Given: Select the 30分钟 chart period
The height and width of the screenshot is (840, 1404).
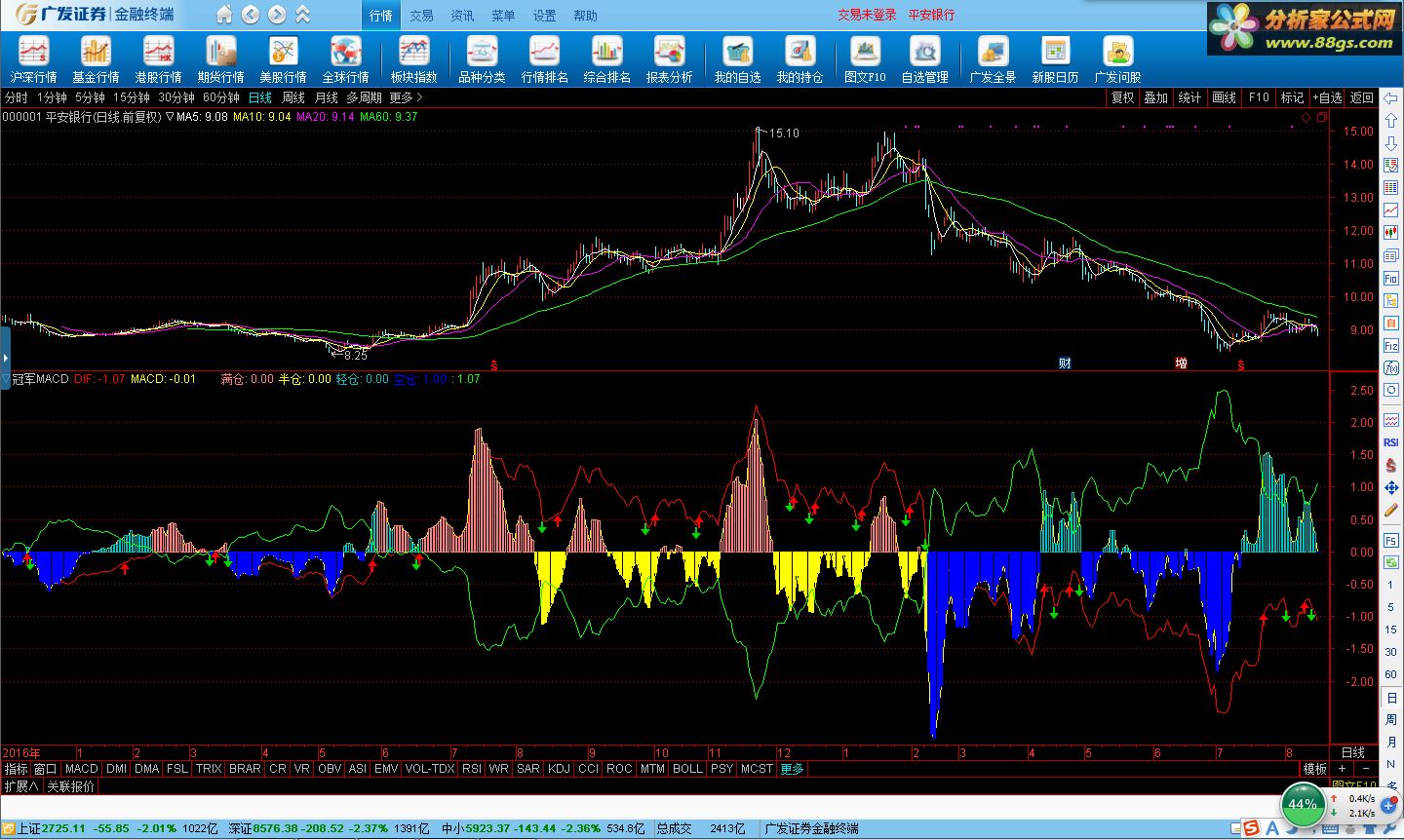Looking at the screenshot, I should tap(176, 97).
